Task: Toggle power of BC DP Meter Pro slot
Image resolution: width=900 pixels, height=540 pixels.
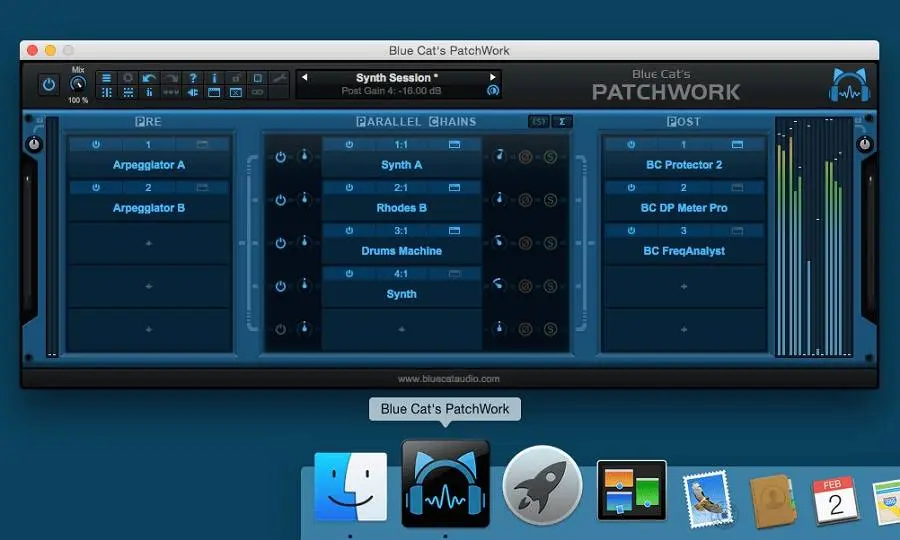Action: 631,188
